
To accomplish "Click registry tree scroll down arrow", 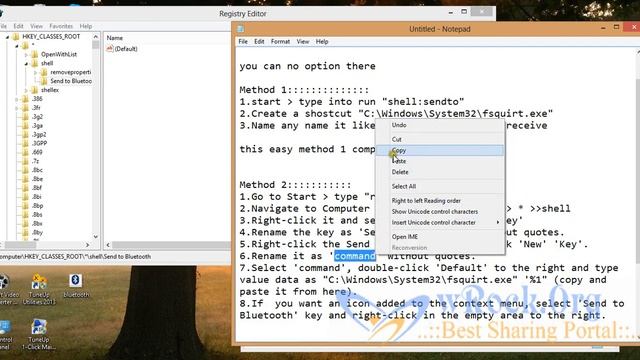I will click(x=96, y=236).
